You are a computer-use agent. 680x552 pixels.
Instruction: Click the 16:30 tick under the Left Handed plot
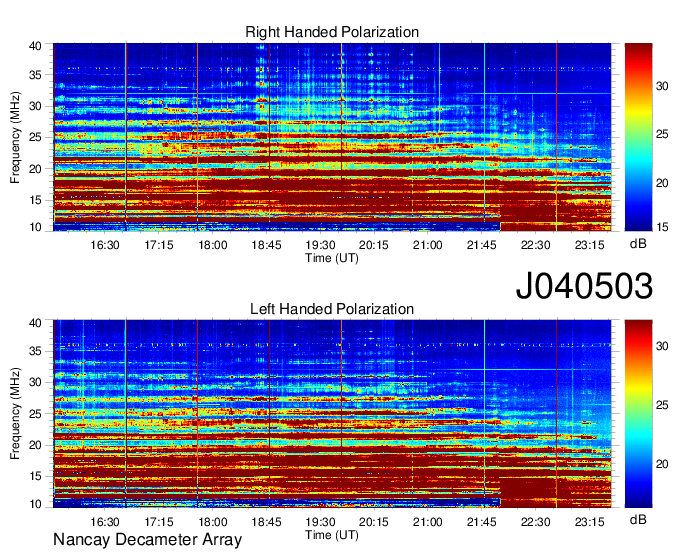point(105,522)
